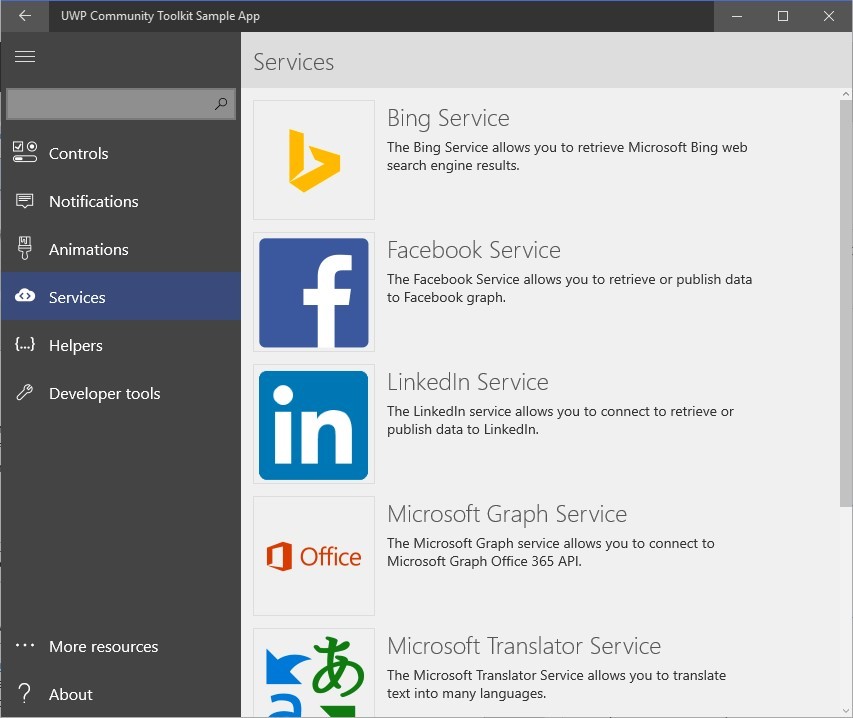Screen dimensions: 853x718
Task: Open the About page
Action: pos(121,694)
